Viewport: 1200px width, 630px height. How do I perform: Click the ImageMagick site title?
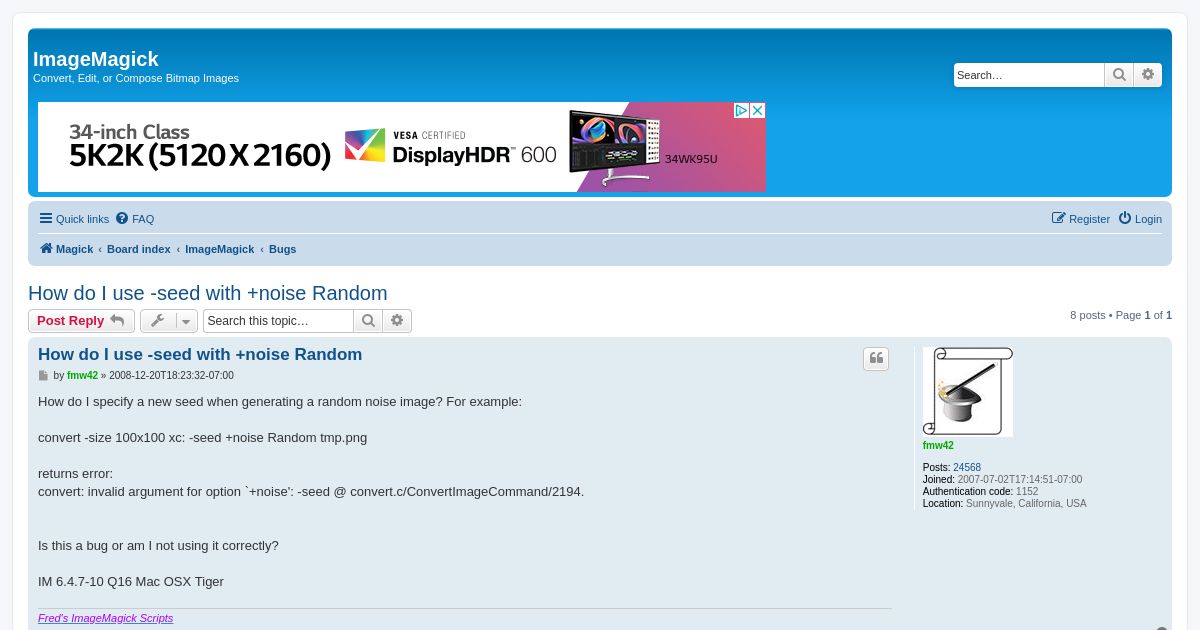click(96, 59)
